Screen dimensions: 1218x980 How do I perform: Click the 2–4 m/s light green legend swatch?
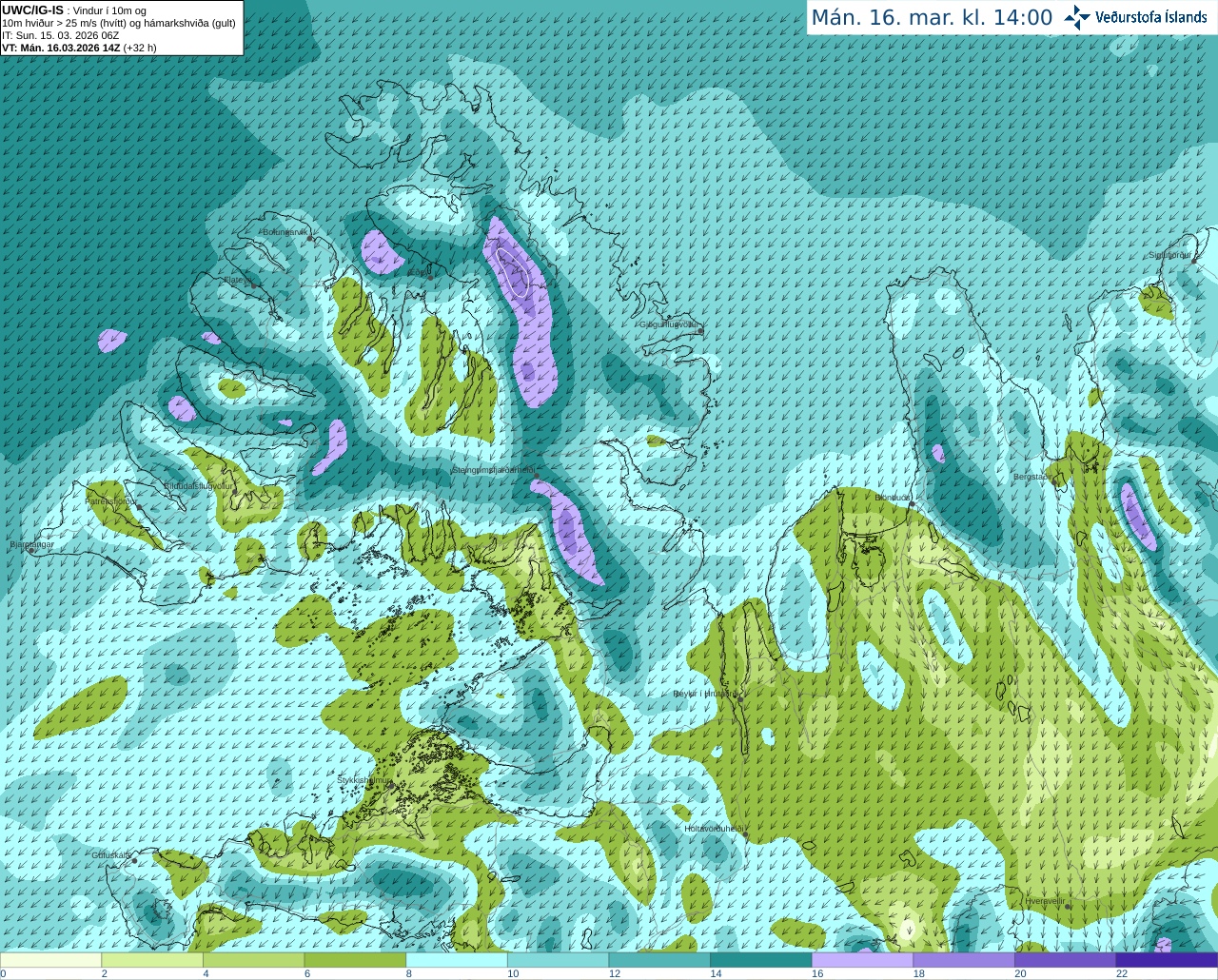click(152, 960)
